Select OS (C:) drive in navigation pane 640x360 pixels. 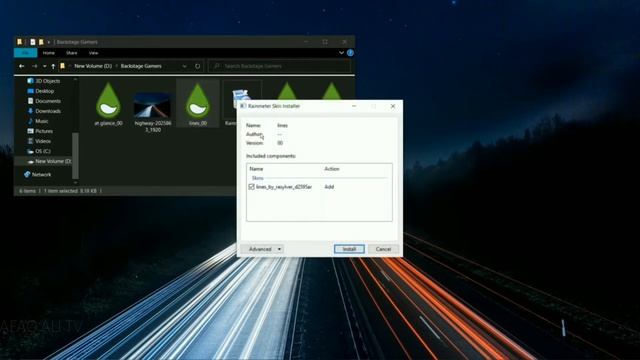[x=39, y=151]
